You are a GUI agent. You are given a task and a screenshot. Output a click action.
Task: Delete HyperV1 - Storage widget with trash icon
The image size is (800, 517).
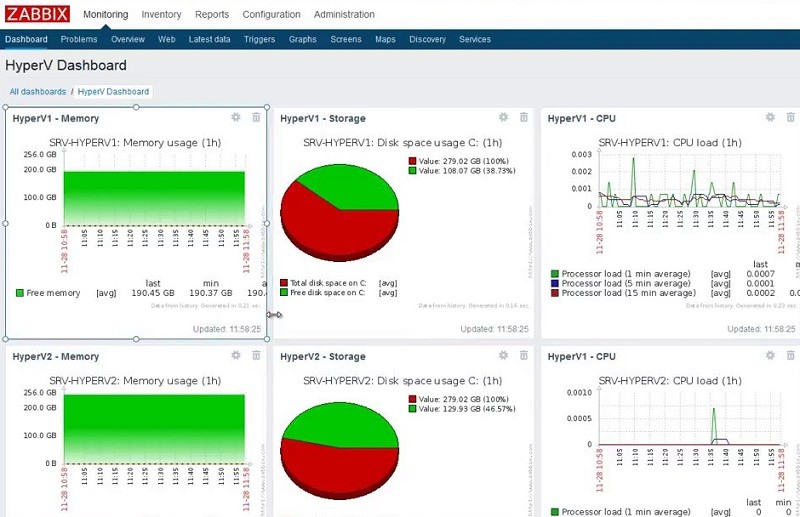point(523,117)
